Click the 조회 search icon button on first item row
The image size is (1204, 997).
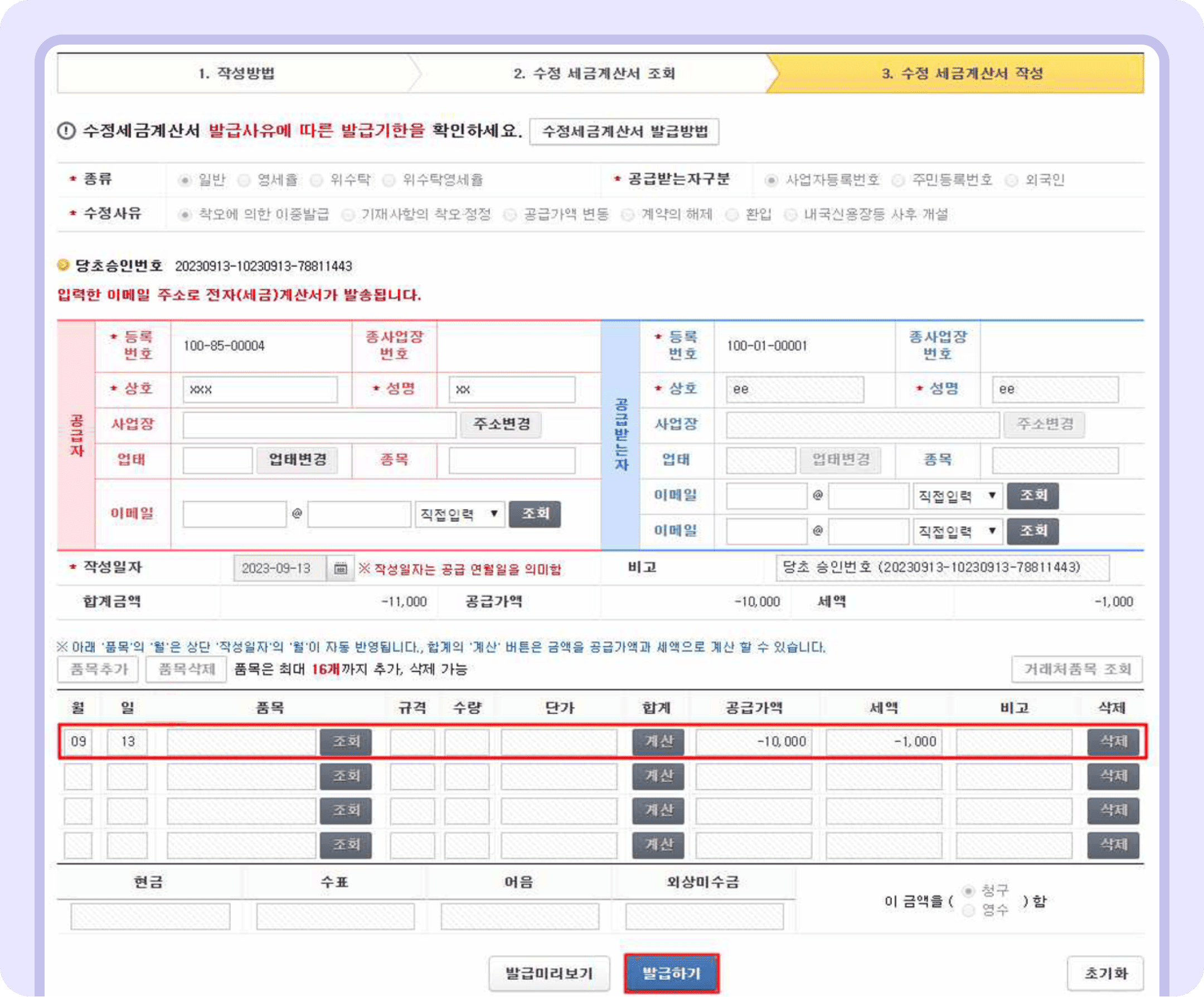[x=347, y=741]
